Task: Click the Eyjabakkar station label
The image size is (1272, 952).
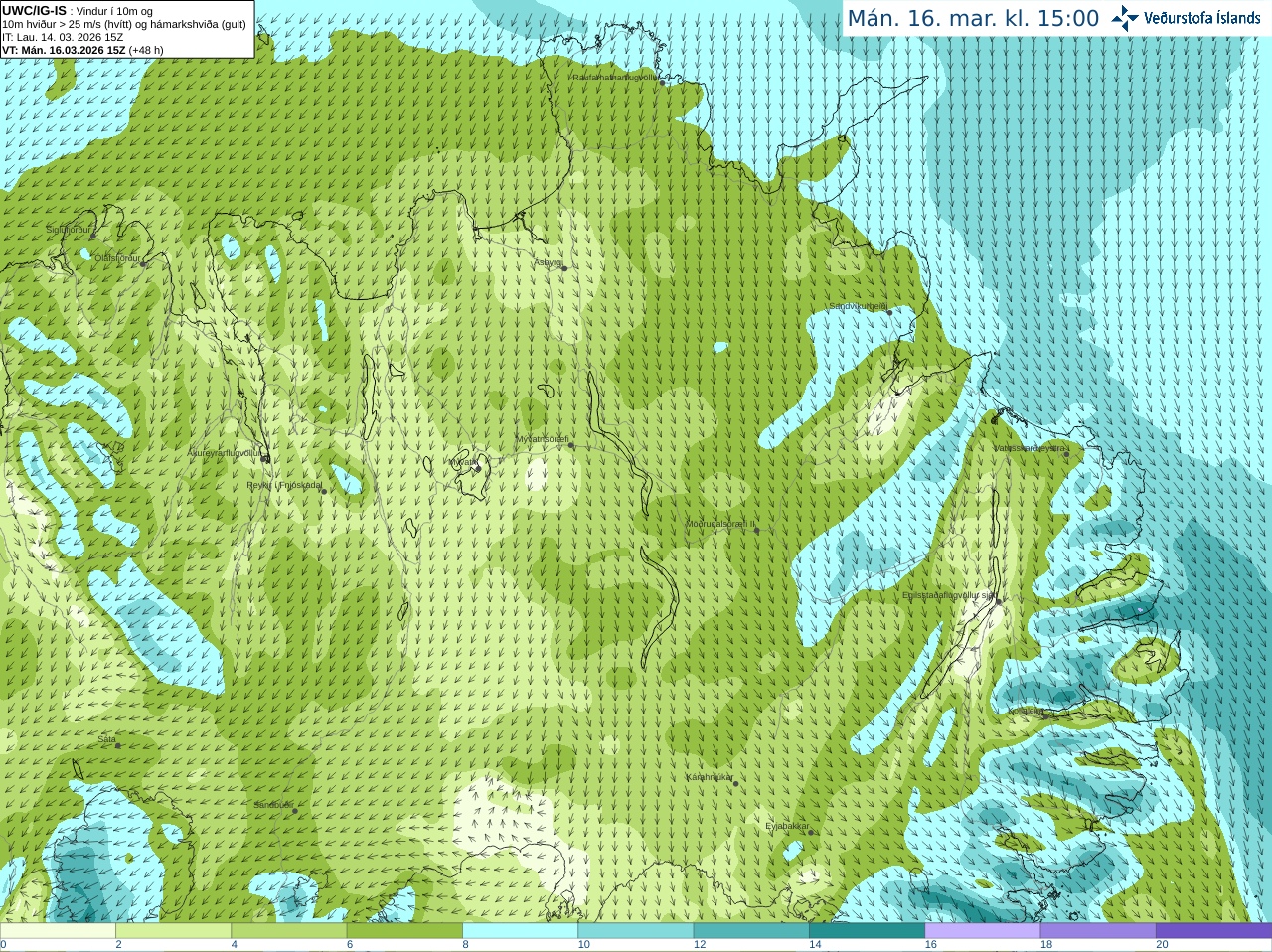Action: (x=788, y=826)
